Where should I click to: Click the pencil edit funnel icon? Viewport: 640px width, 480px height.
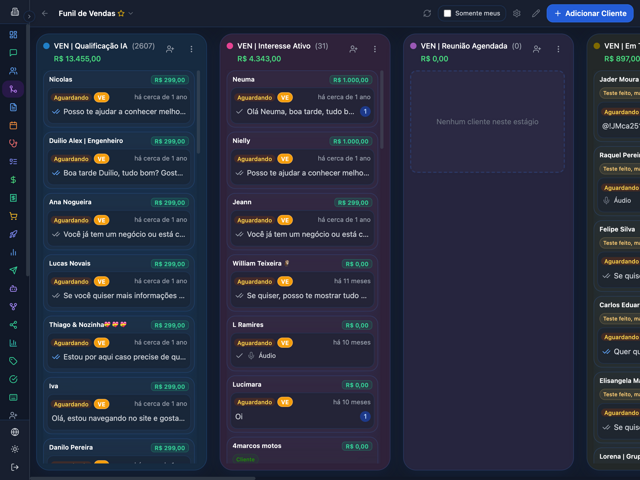(x=536, y=13)
